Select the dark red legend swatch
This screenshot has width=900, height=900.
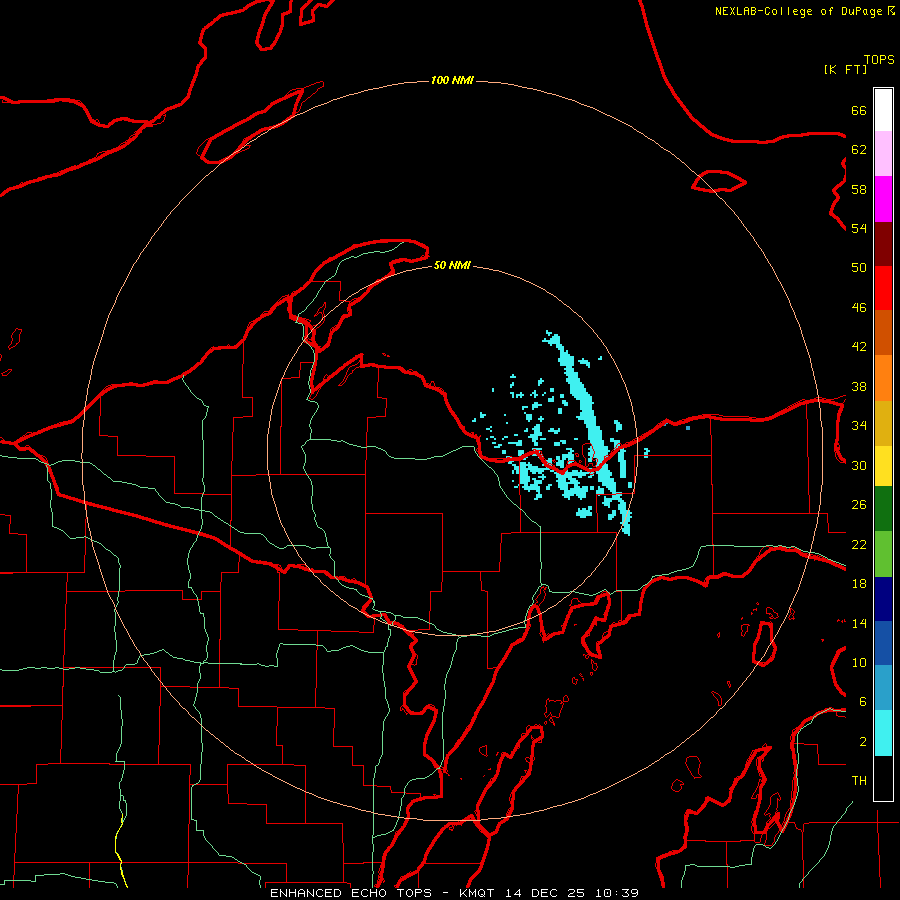(883, 244)
